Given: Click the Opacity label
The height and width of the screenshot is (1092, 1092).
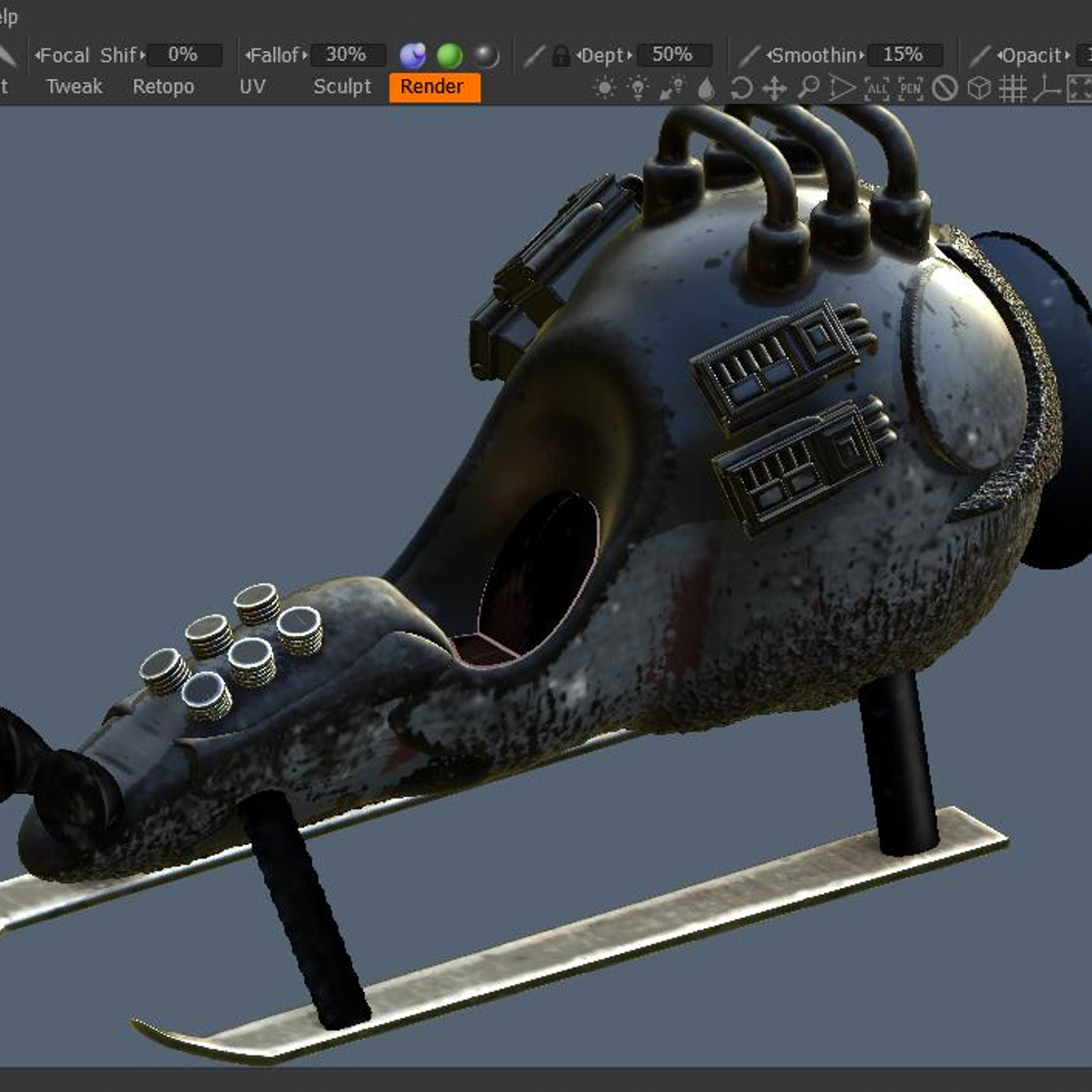Looking at the screenshot, I should [1033, 56].
